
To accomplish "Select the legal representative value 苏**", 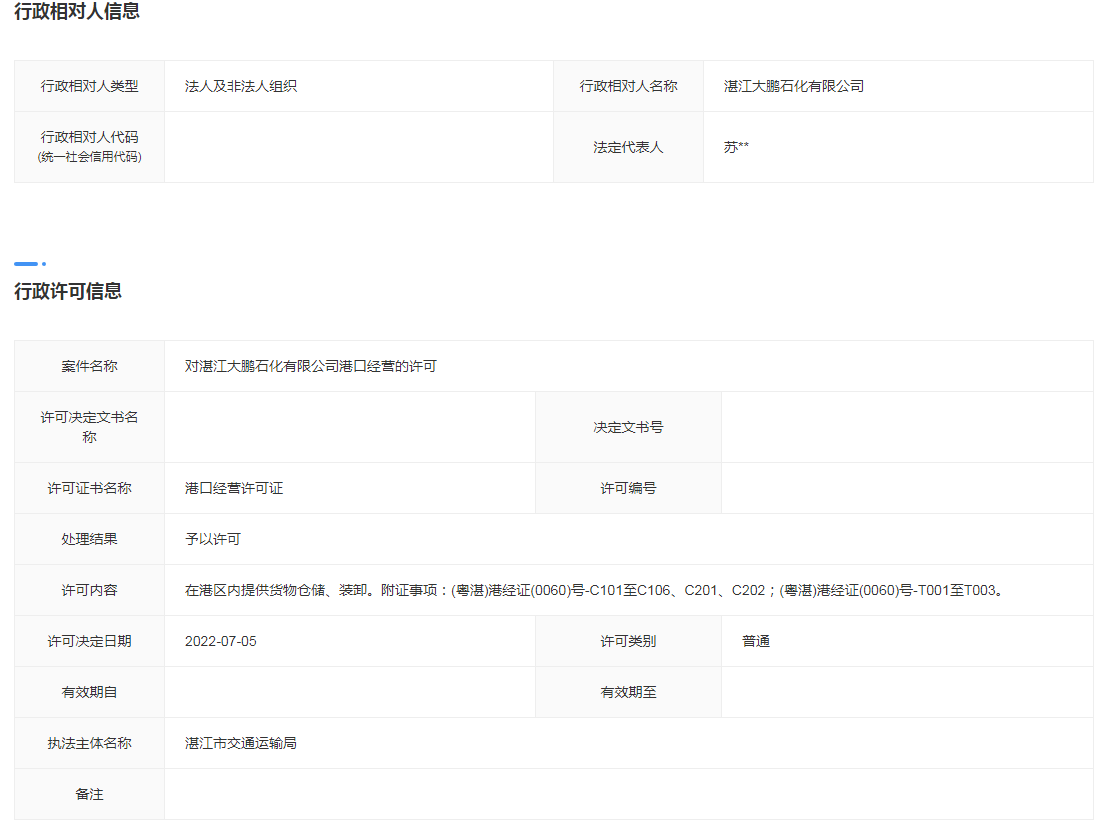I will point(736,148).
